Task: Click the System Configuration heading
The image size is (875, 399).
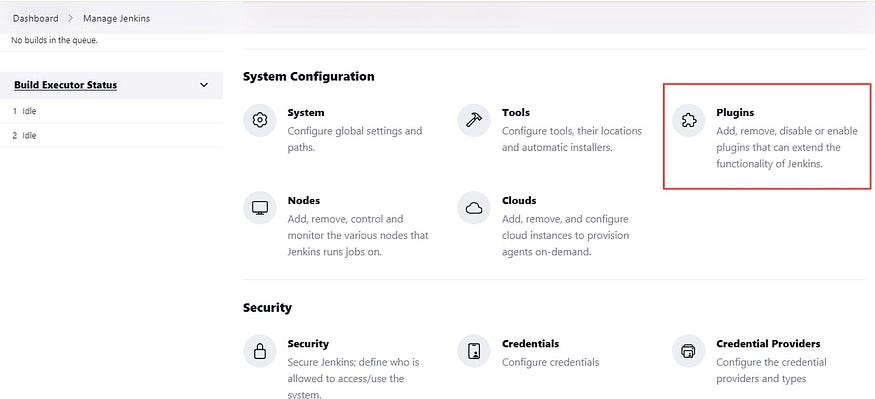Action: tap(309, 76)
